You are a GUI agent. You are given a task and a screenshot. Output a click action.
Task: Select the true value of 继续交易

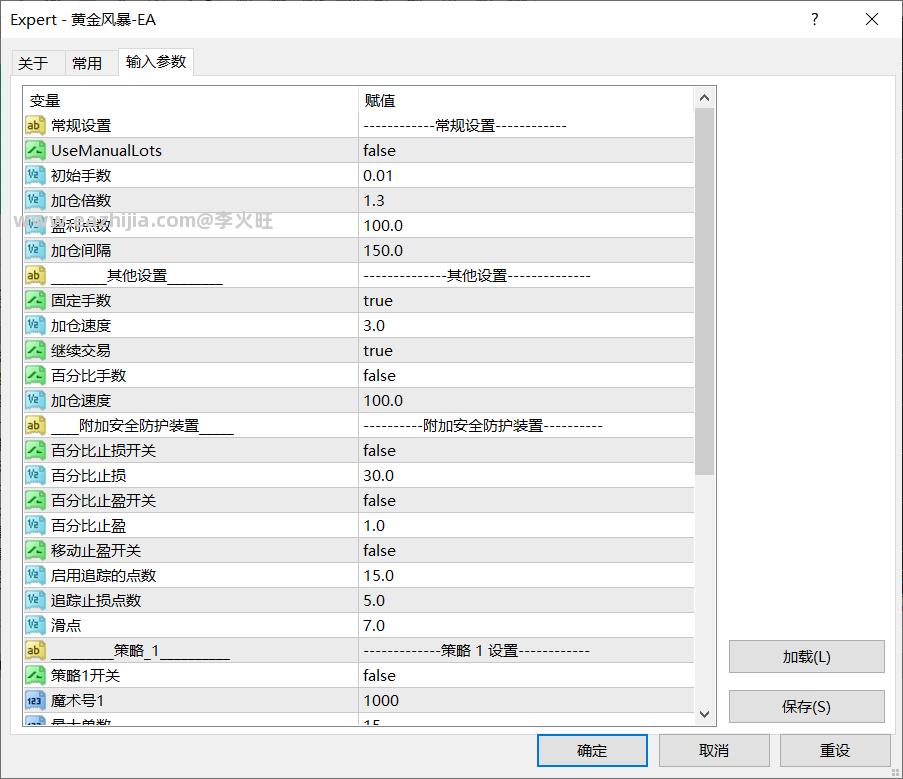tap(526, 351)
